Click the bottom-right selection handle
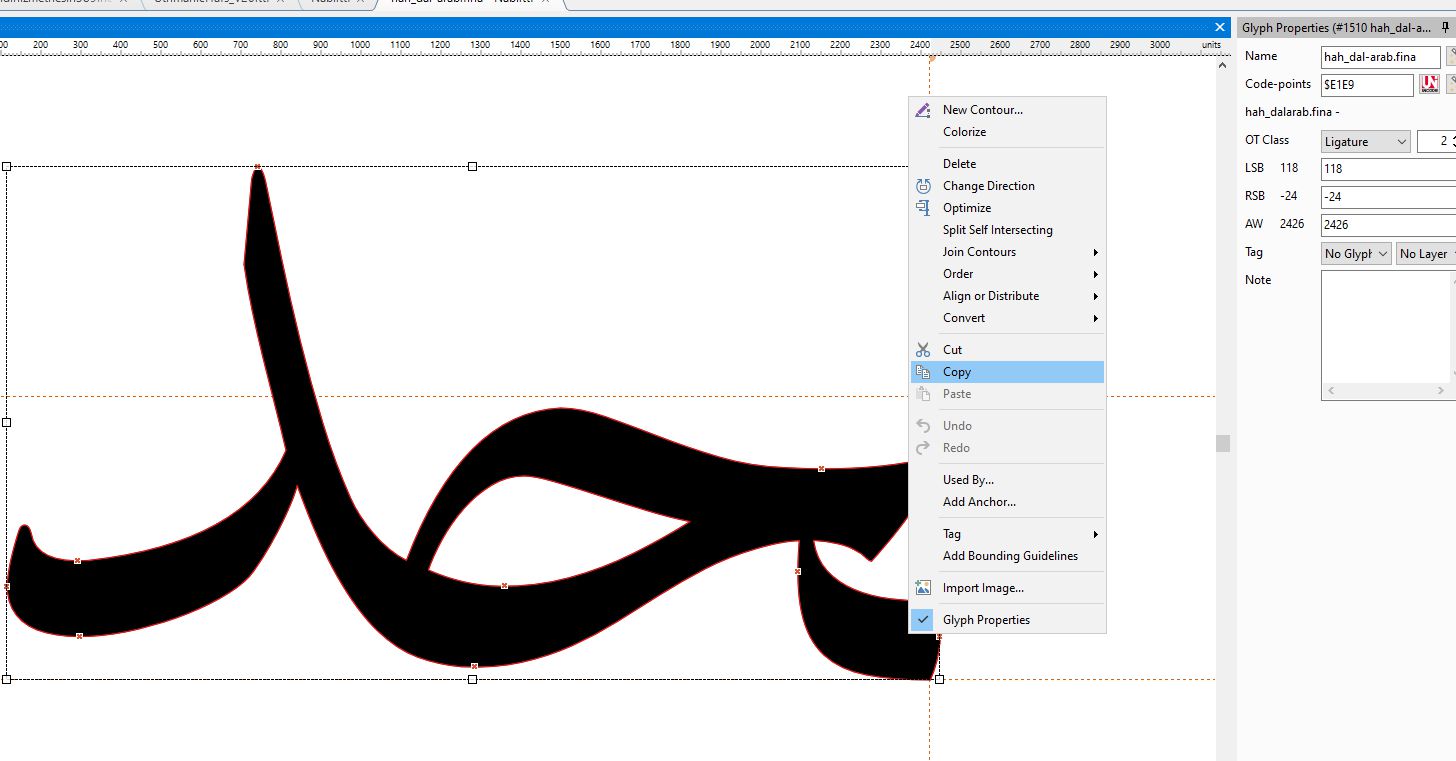Image resolution: width=1456 pixels, height=761 pixels. tap(939, 679)
